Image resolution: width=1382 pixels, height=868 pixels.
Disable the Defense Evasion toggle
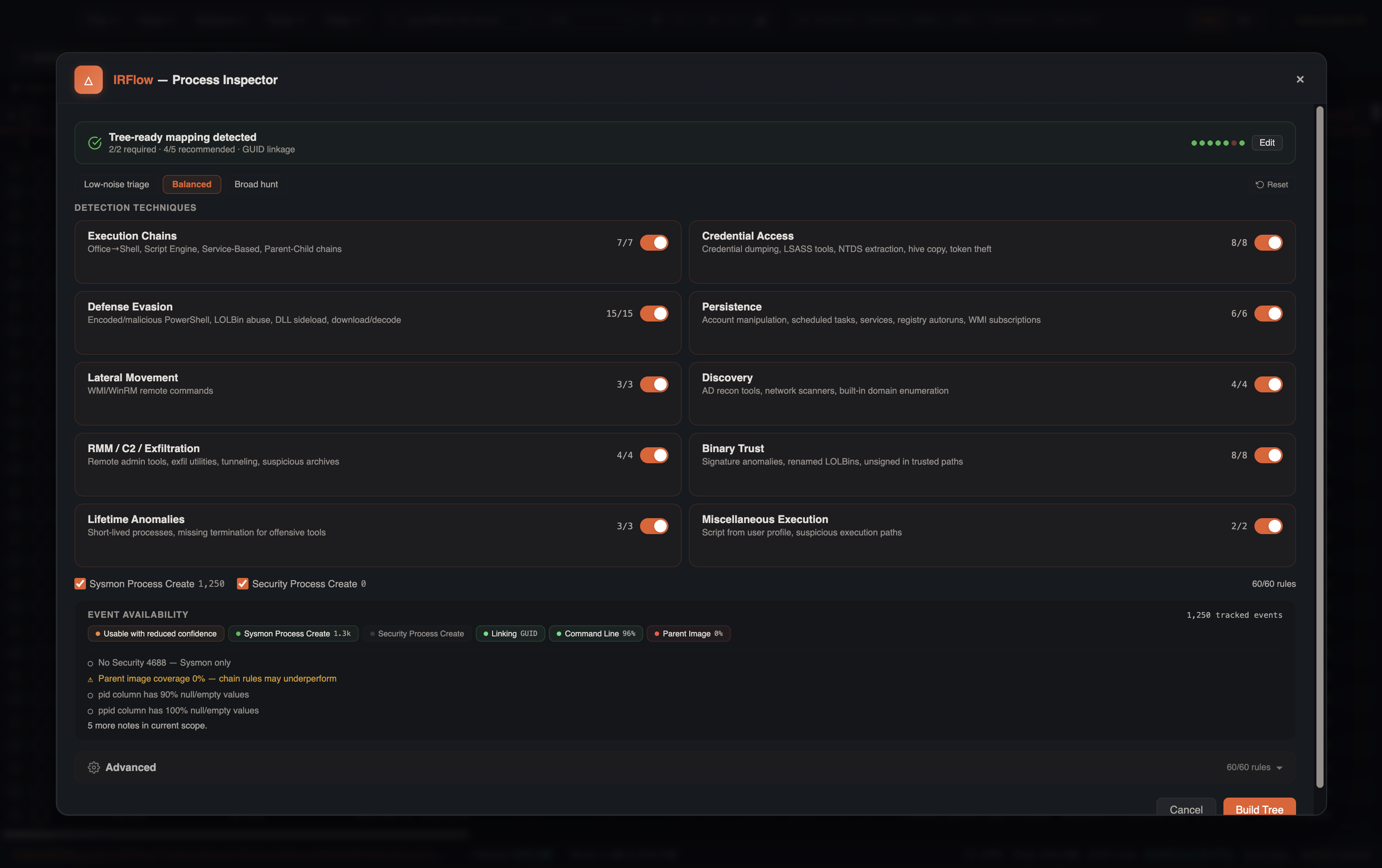tap(654, 313)
